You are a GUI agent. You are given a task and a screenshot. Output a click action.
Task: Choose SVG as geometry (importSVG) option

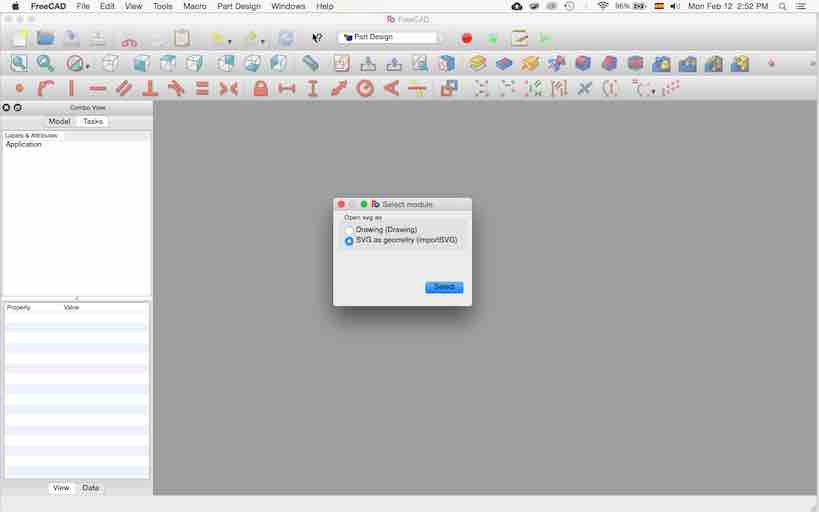tap(349, 241)
